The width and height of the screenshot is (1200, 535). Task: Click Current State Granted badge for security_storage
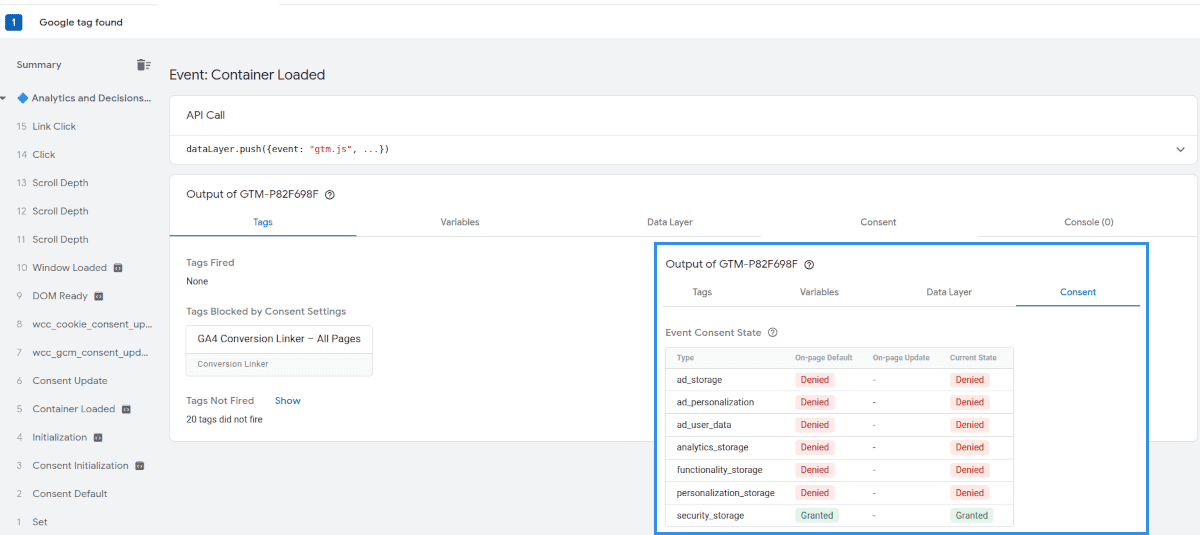[x=972, y=516]
